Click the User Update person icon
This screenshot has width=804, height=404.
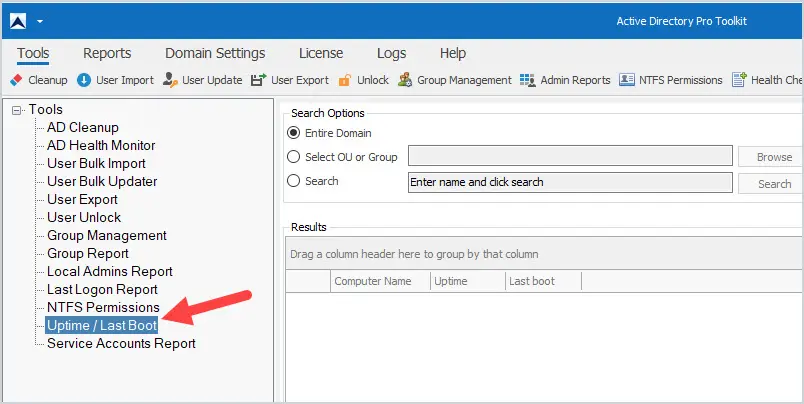click(x=170, y=80)
